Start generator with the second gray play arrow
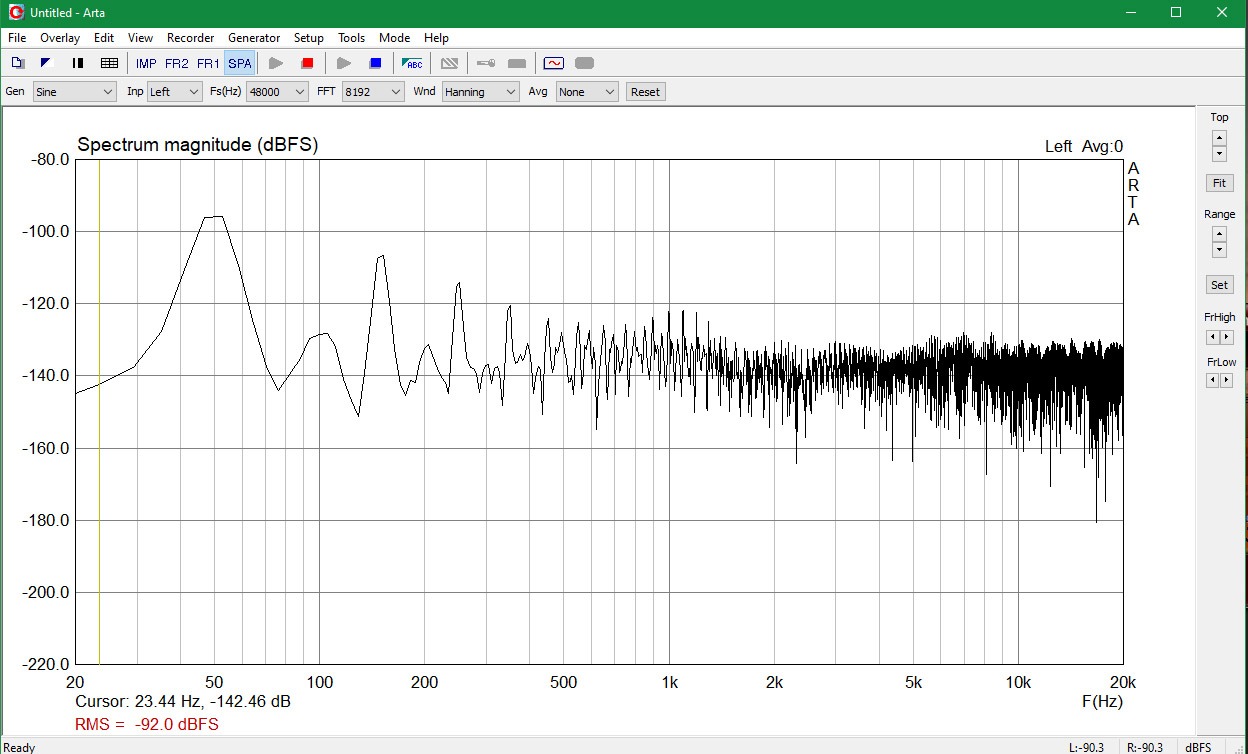Viewport: 1248px width, 754px height. click(344, 63)
